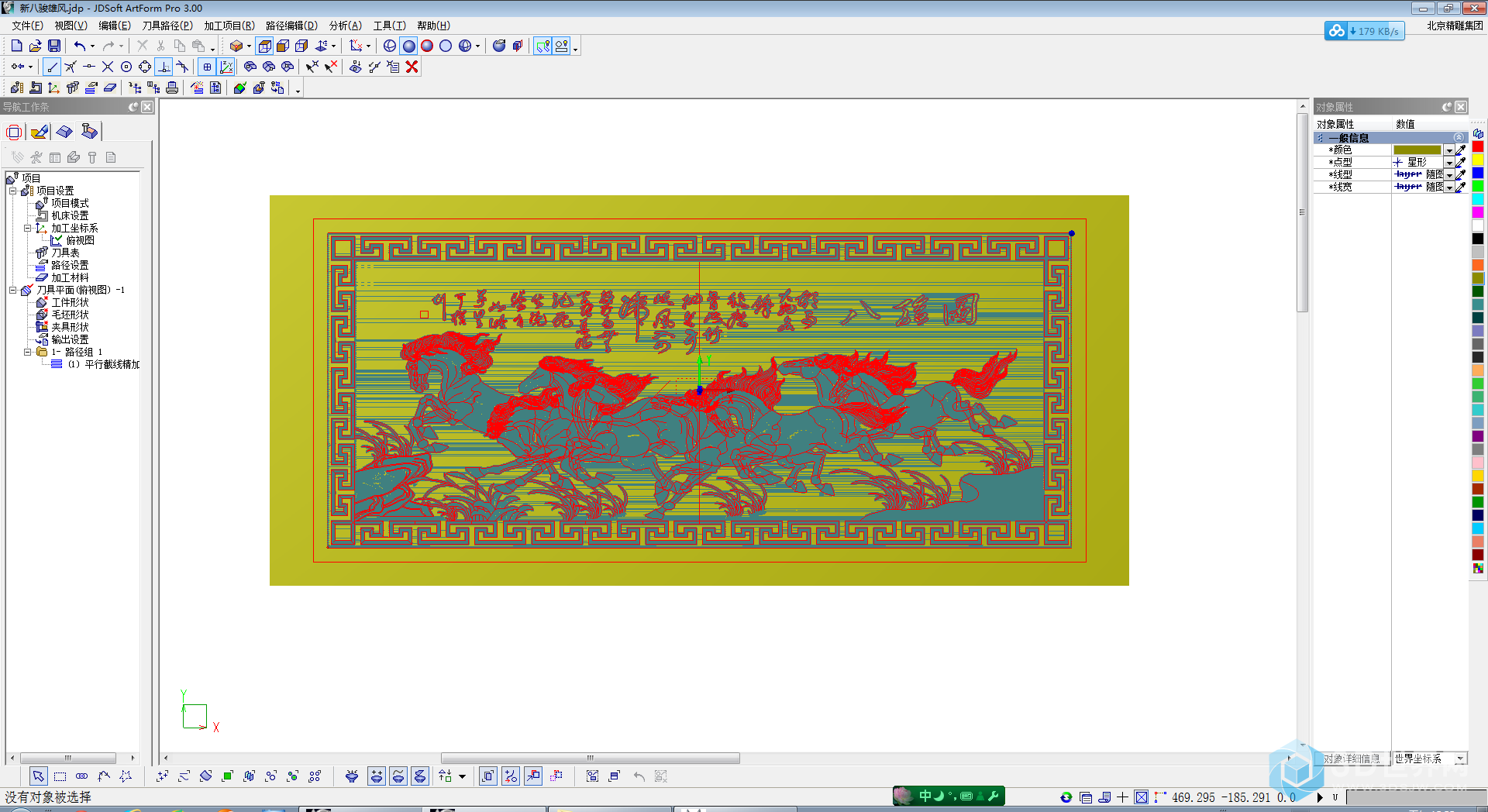Open the 刀具路径(P) menu
Viewport: 1488px width, 812px height.
[x=167, y=26]
